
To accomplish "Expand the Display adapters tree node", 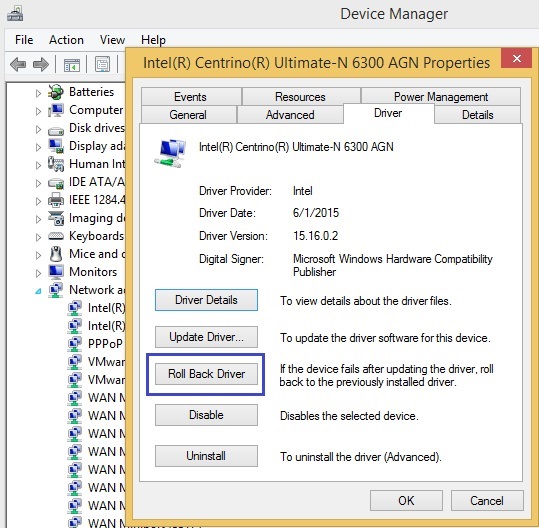I will pos(38,147).
